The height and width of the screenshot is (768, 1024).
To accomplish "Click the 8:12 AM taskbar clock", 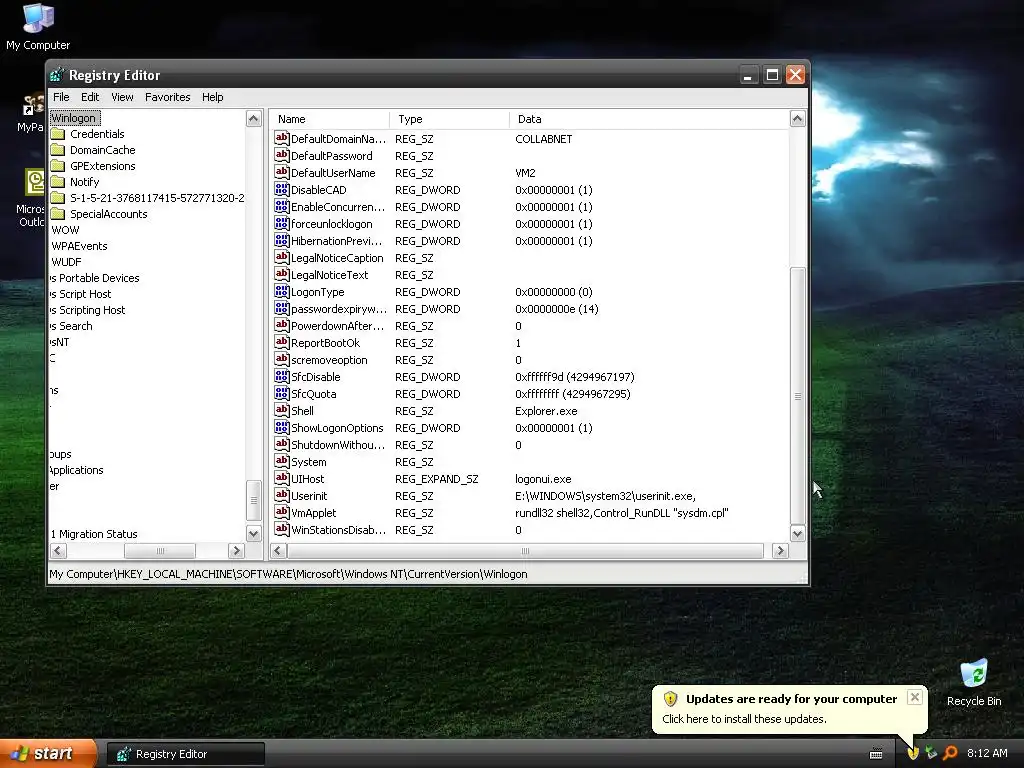I will (987, 753).
